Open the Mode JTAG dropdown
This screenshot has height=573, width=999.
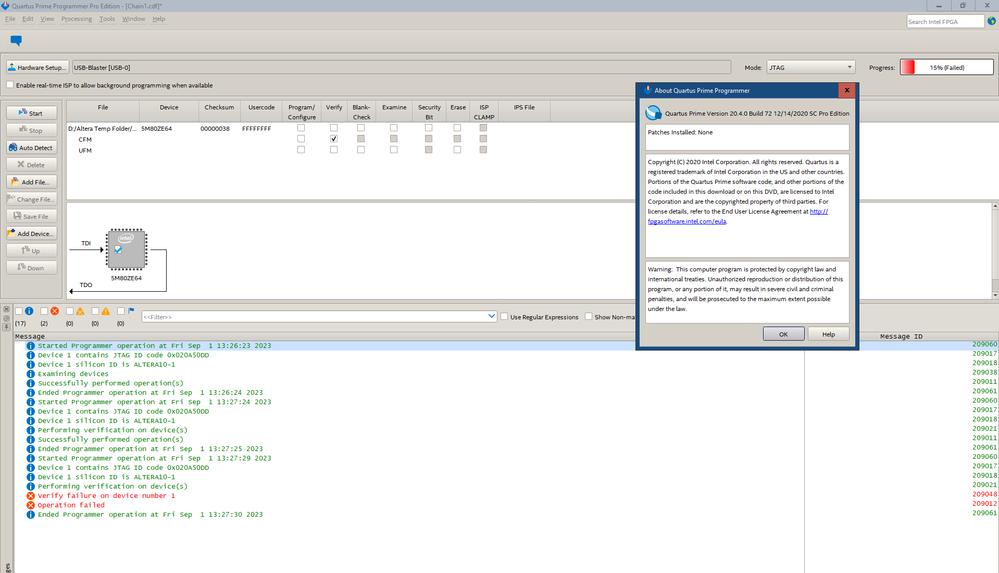point(810,67)
